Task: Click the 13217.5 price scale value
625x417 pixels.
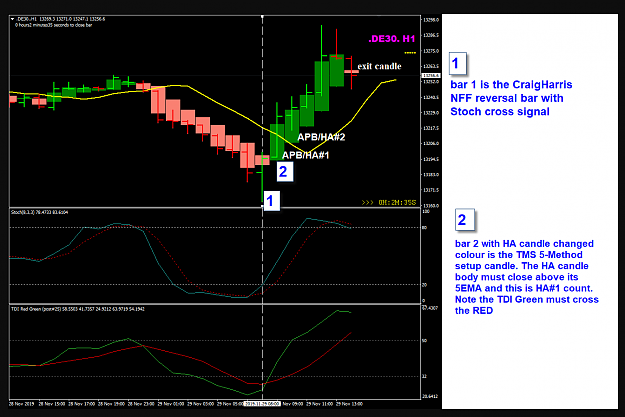Action: click(x=431, y=128)
